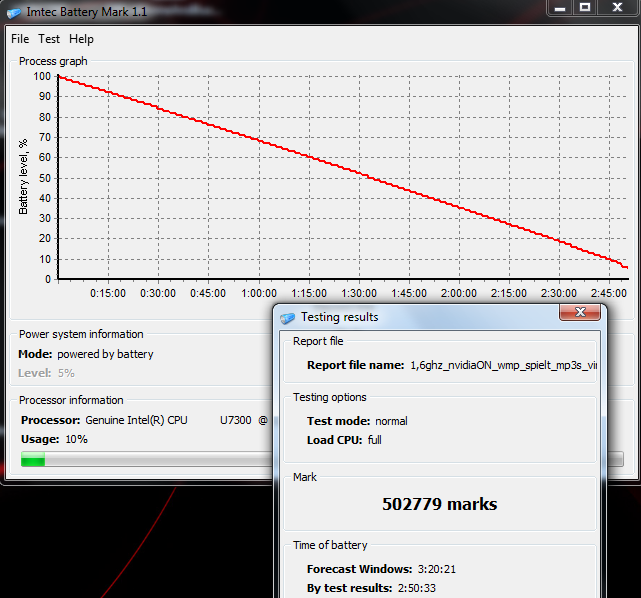
Task: Close the Imtec Battery Mark window
Action: 617,8
